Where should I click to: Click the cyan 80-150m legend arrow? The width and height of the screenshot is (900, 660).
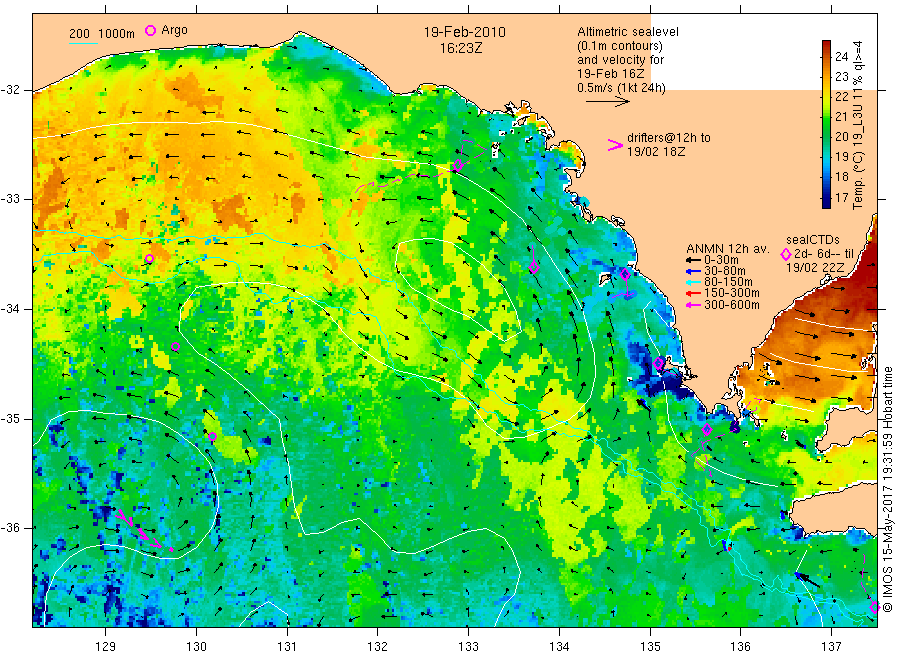(x=693, y=282)
